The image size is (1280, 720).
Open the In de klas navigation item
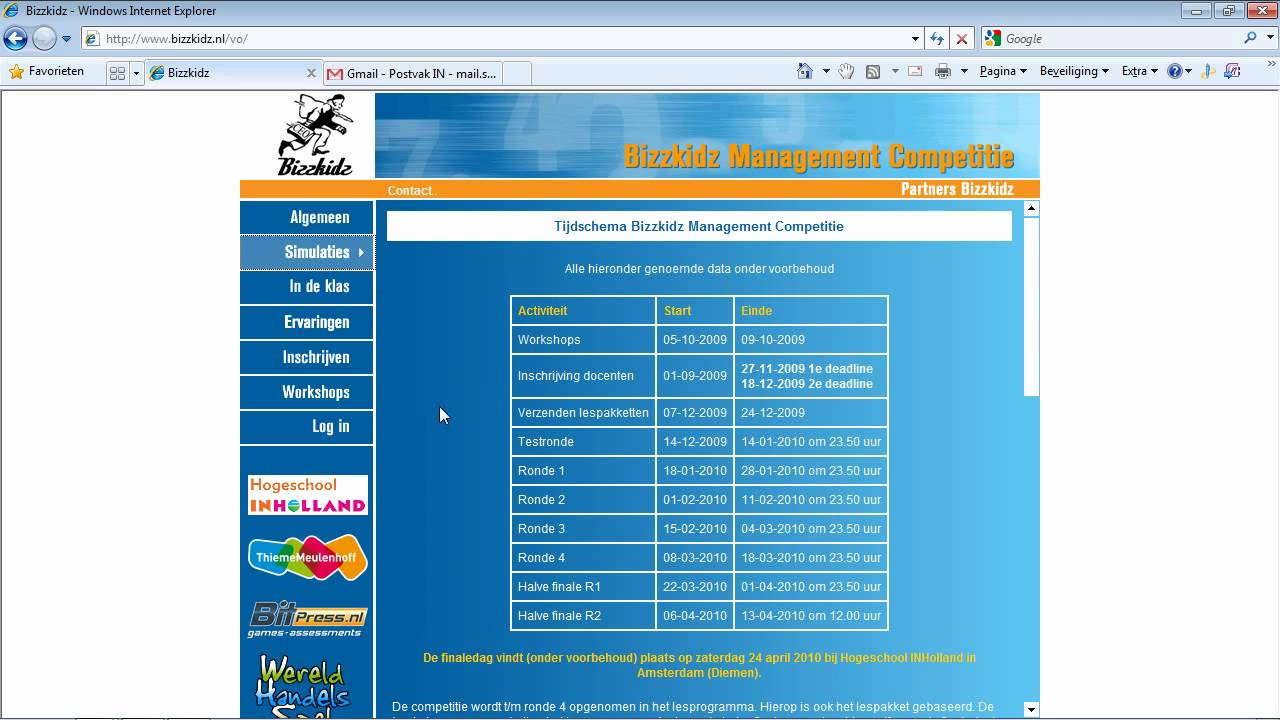pos(307,286)
